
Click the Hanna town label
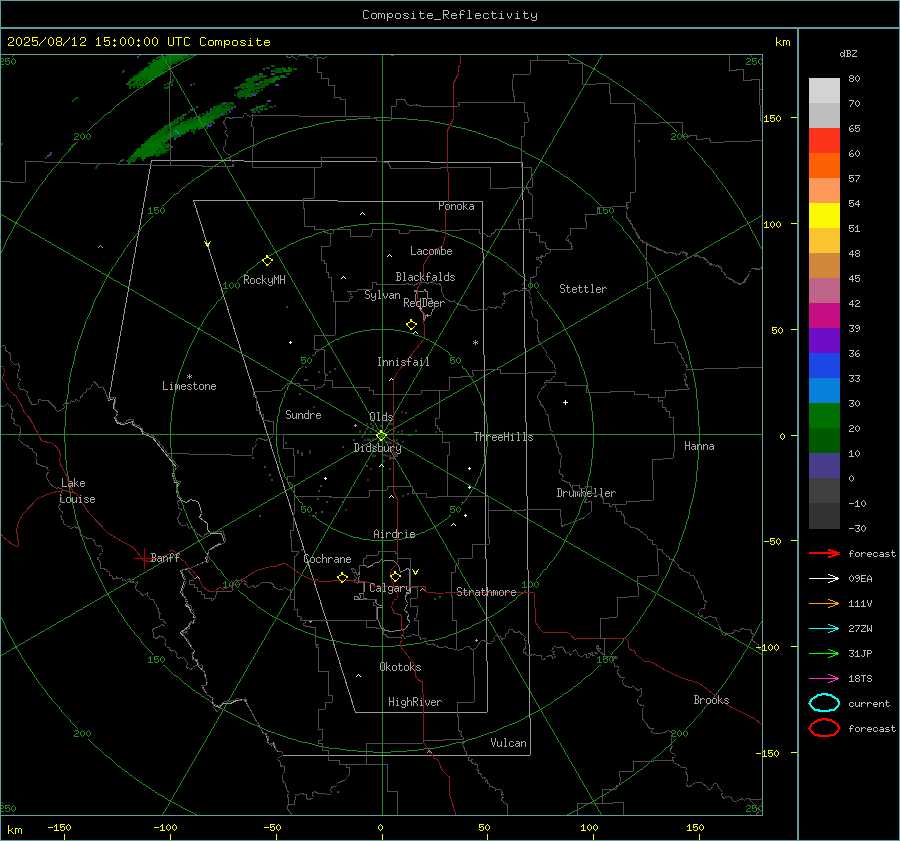pyautogui.click(x=699, y=446)
